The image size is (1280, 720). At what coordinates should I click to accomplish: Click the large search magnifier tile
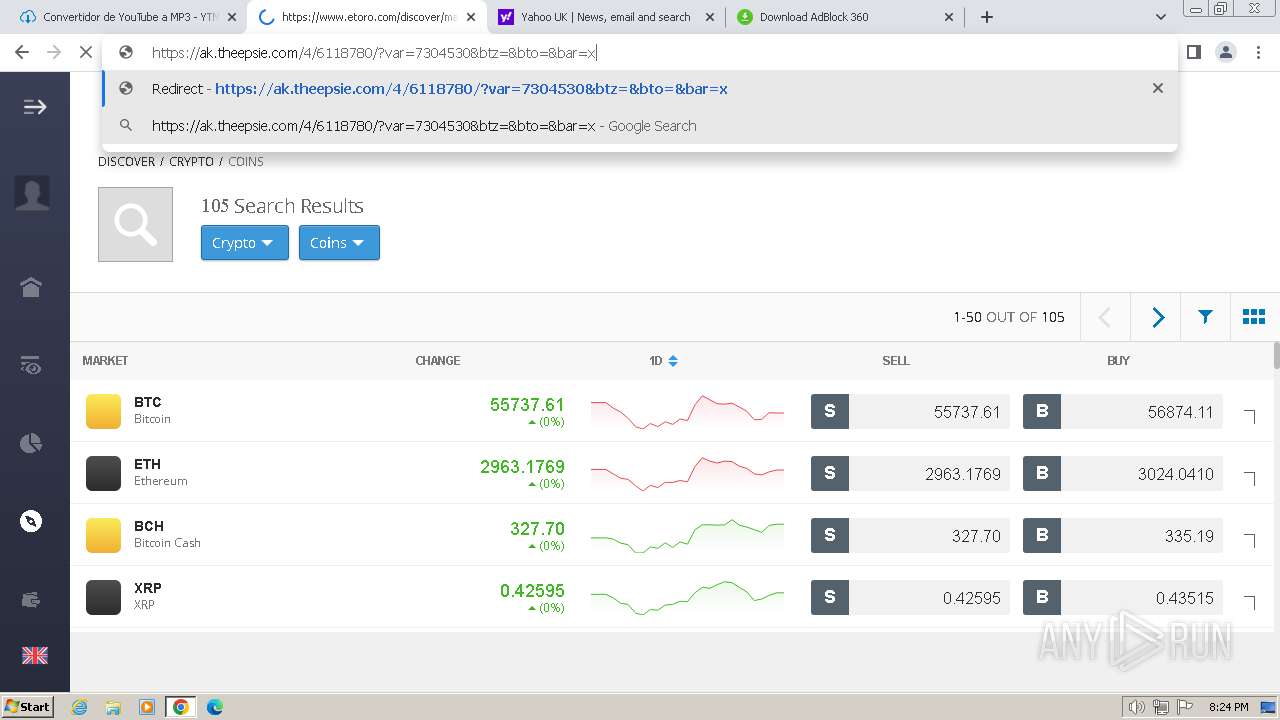point(135,224)
